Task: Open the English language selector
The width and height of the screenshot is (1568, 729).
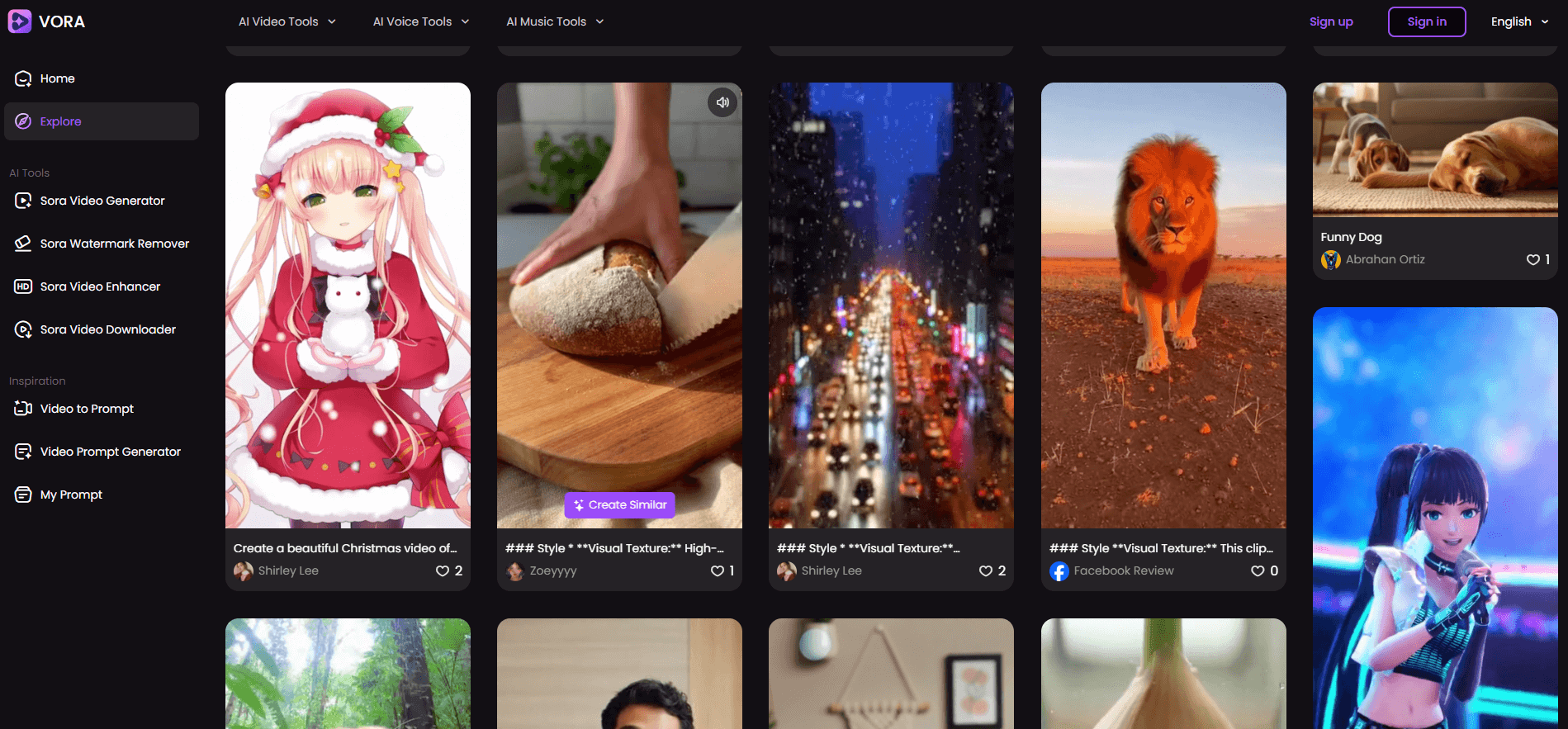Action: (x=1518, y=21)
